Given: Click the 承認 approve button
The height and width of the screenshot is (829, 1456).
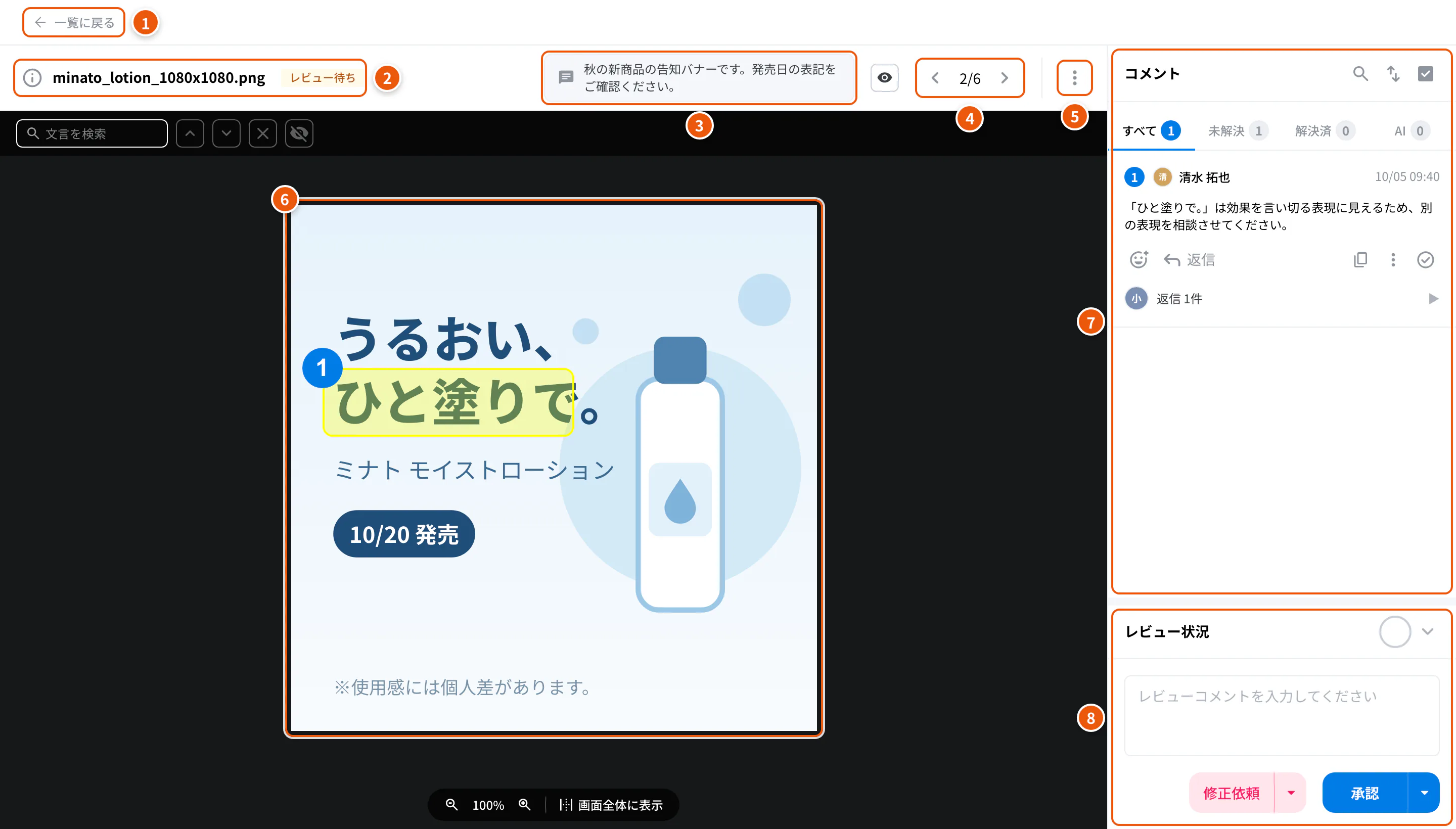Looking at the screenshot, I should point(1364,793).
